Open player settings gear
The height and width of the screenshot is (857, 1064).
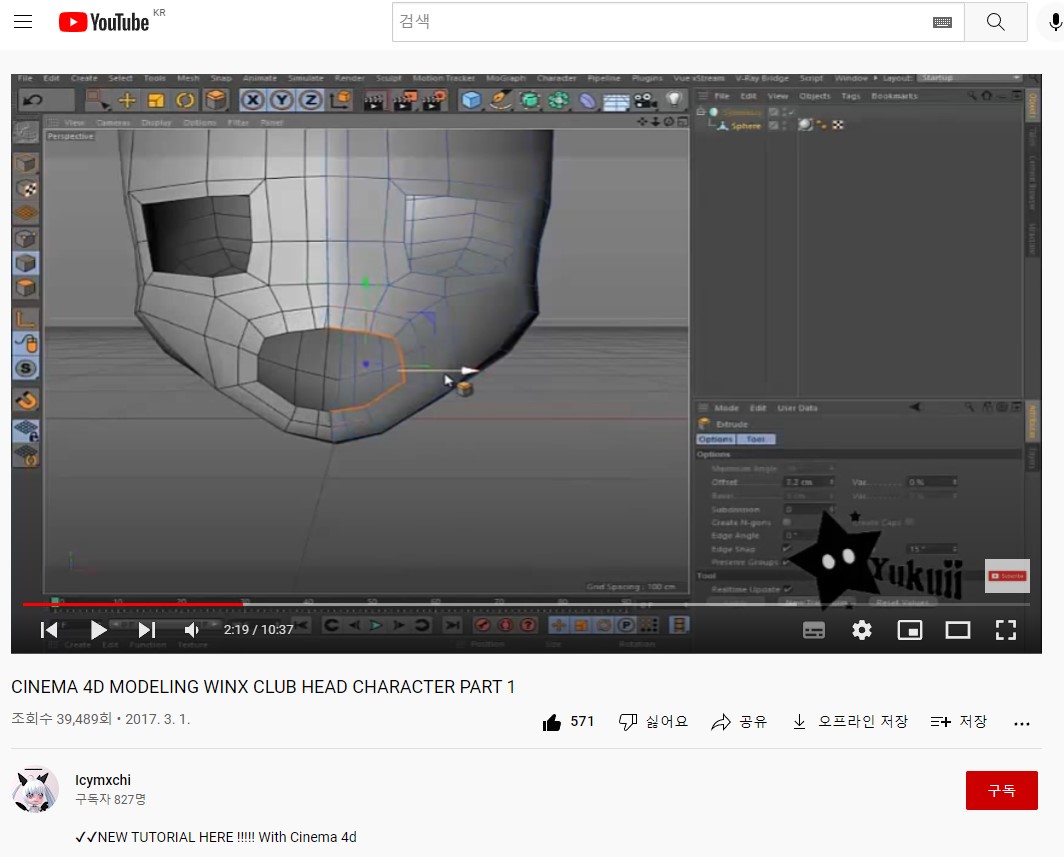pyautogui.click(x=862, y=630)
